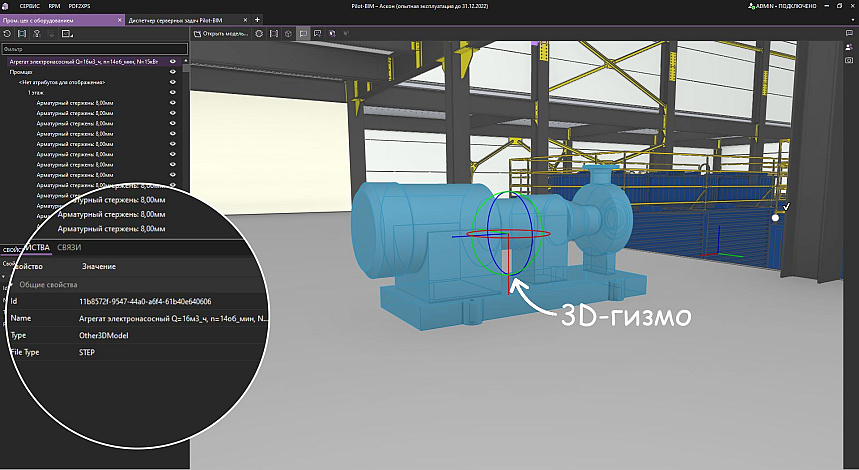This screenshot has width=859, height=470.
Task: Open new tab with the plus button
Action: click(x=257, y=19)
